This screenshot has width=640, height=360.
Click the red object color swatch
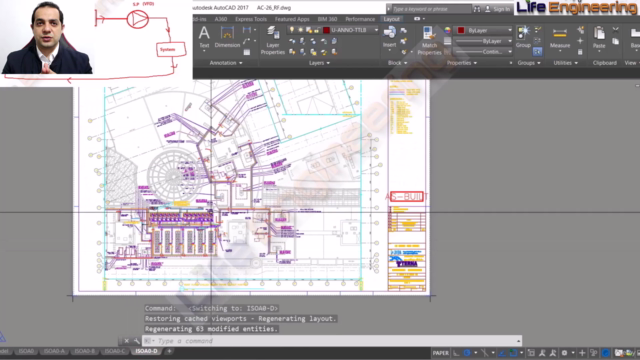coord(461,30)
